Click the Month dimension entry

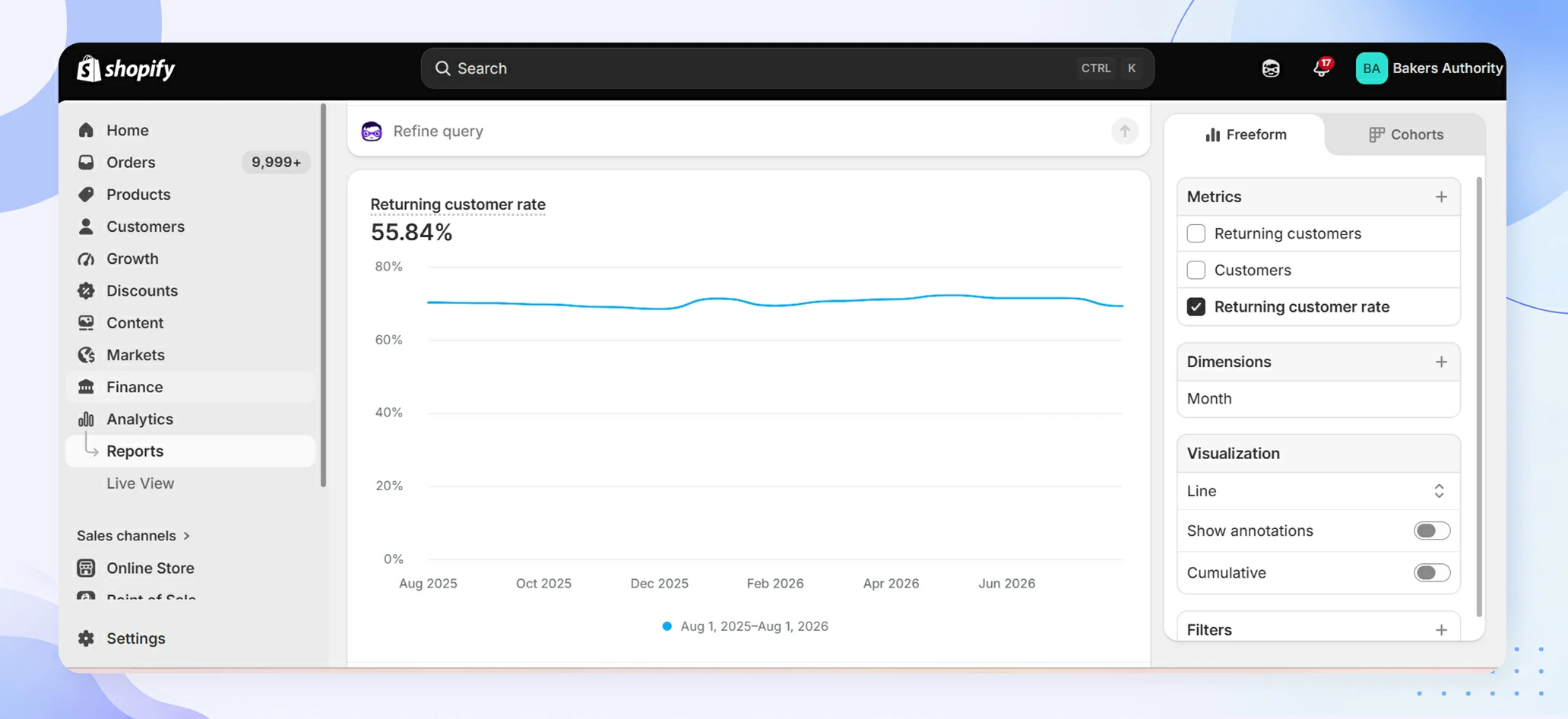pos(1318,398)
